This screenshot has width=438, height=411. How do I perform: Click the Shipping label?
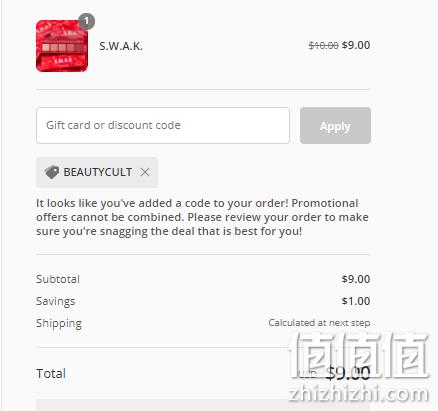[x=59, y=323]
